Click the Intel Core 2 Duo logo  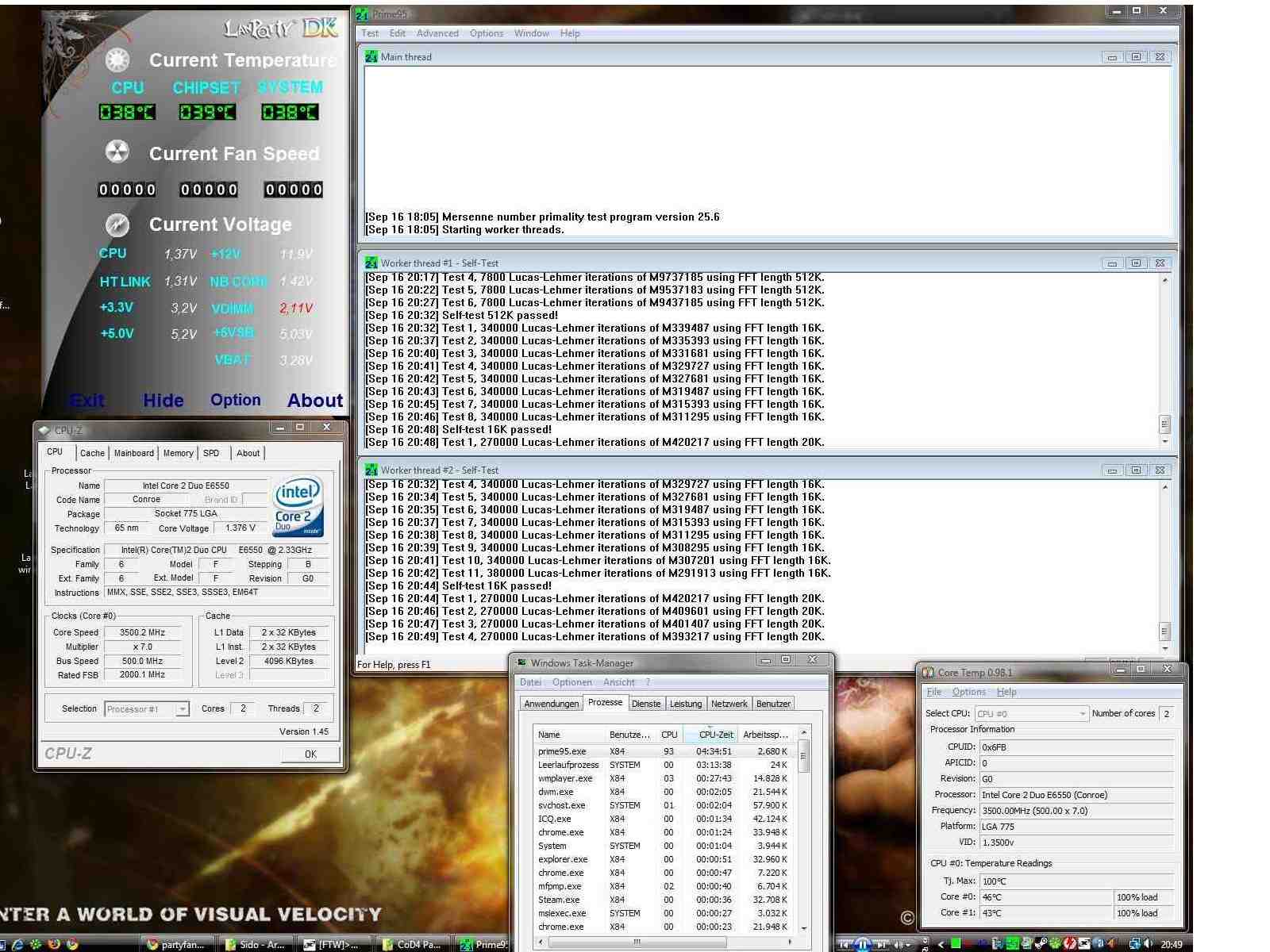click(x=298, y=506)
